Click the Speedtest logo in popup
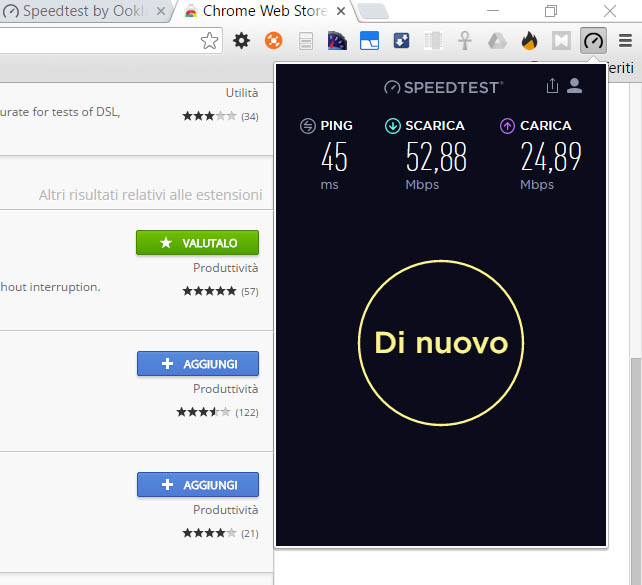The height and width of the screenshot is (585, 642). click(x=443, y=87)
